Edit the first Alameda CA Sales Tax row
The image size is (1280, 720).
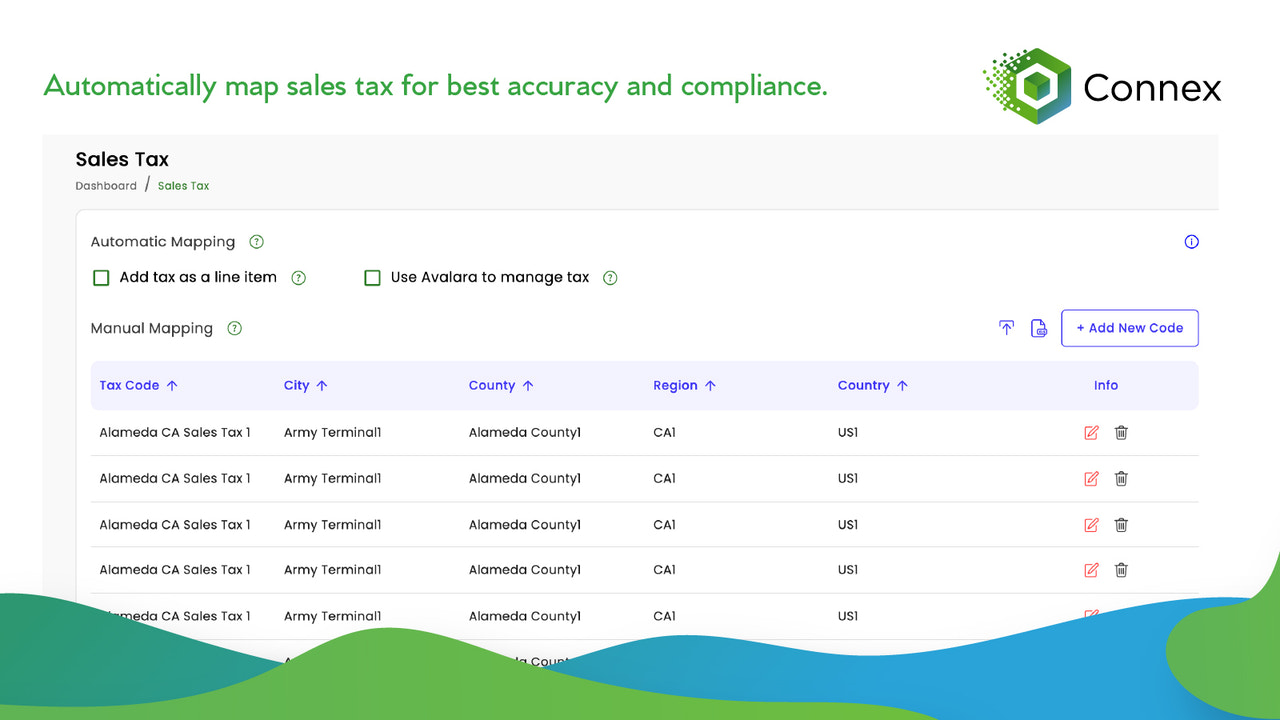point(1091,432)
